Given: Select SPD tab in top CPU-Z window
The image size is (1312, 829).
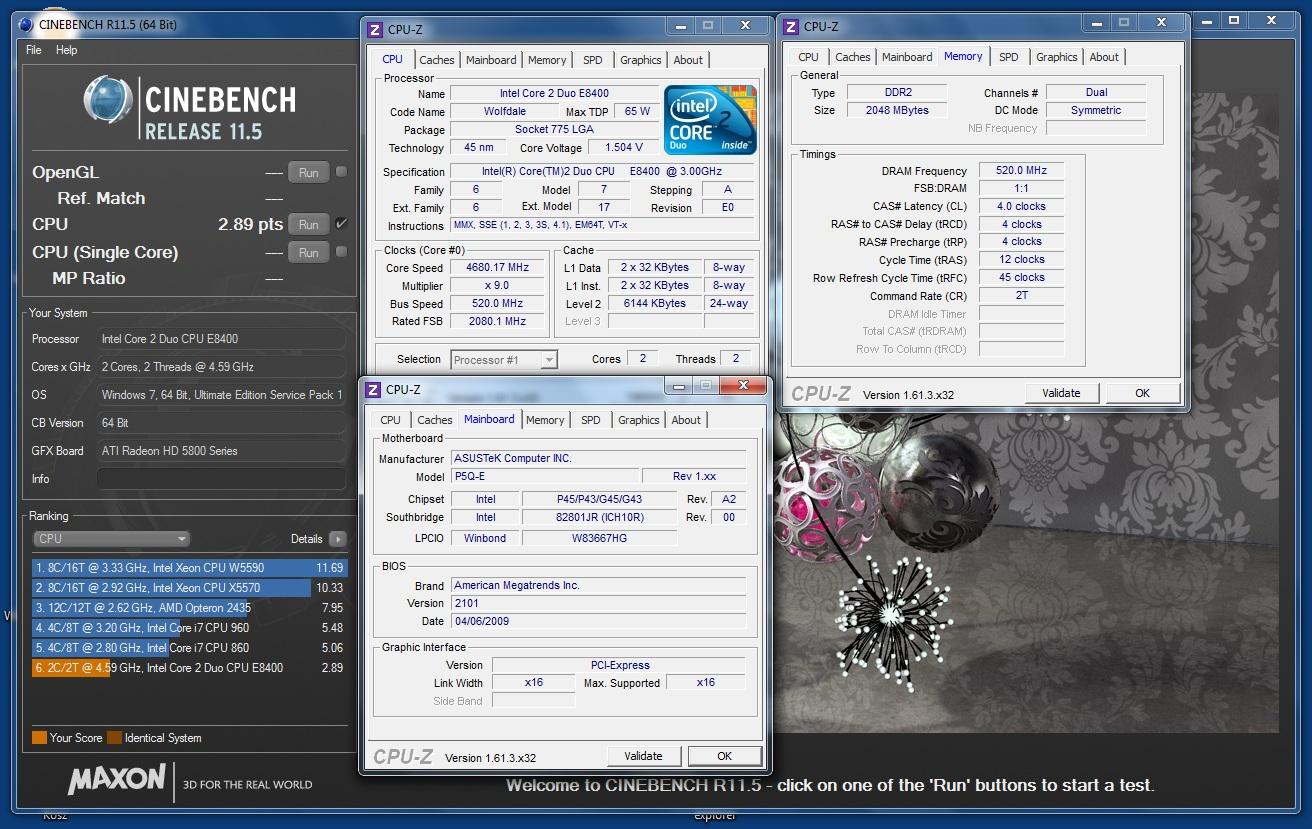Looking at the screenshot, I should [x=592, y=60].
